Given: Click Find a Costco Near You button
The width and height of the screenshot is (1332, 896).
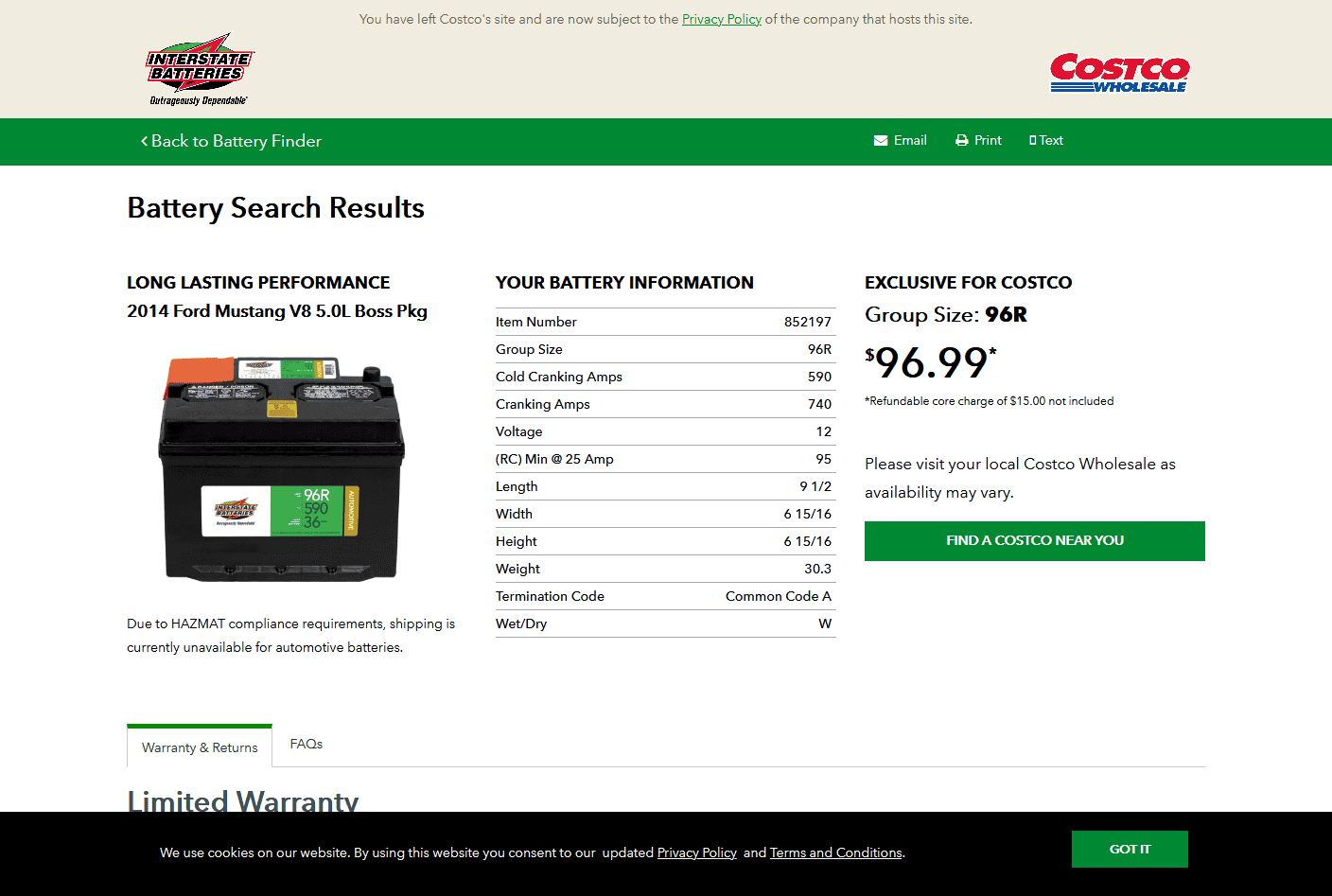Looking at the screenshot, I should (1035, 541).
